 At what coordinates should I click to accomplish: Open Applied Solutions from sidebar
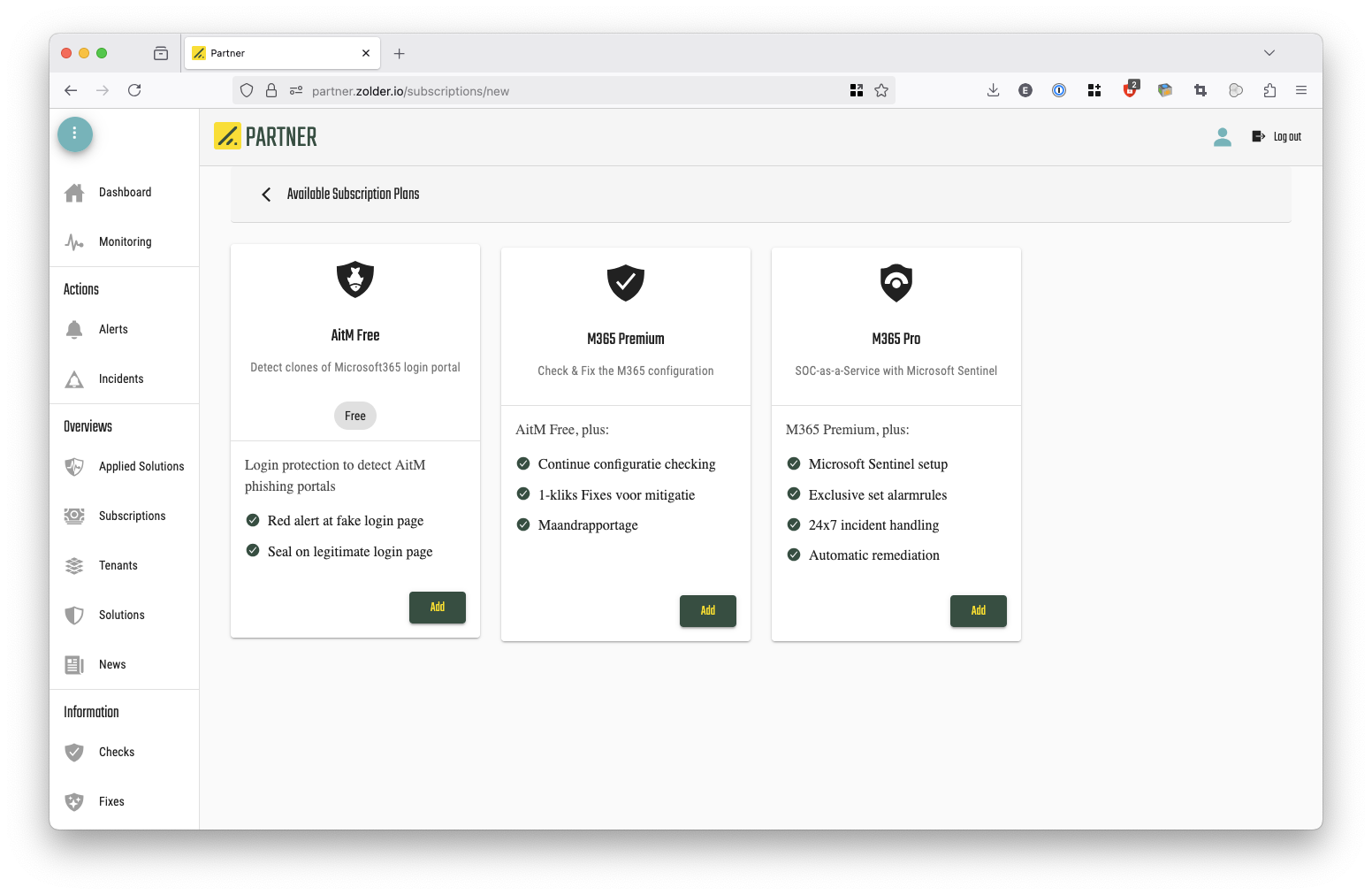pyautogui.click(x=141, y=467)
